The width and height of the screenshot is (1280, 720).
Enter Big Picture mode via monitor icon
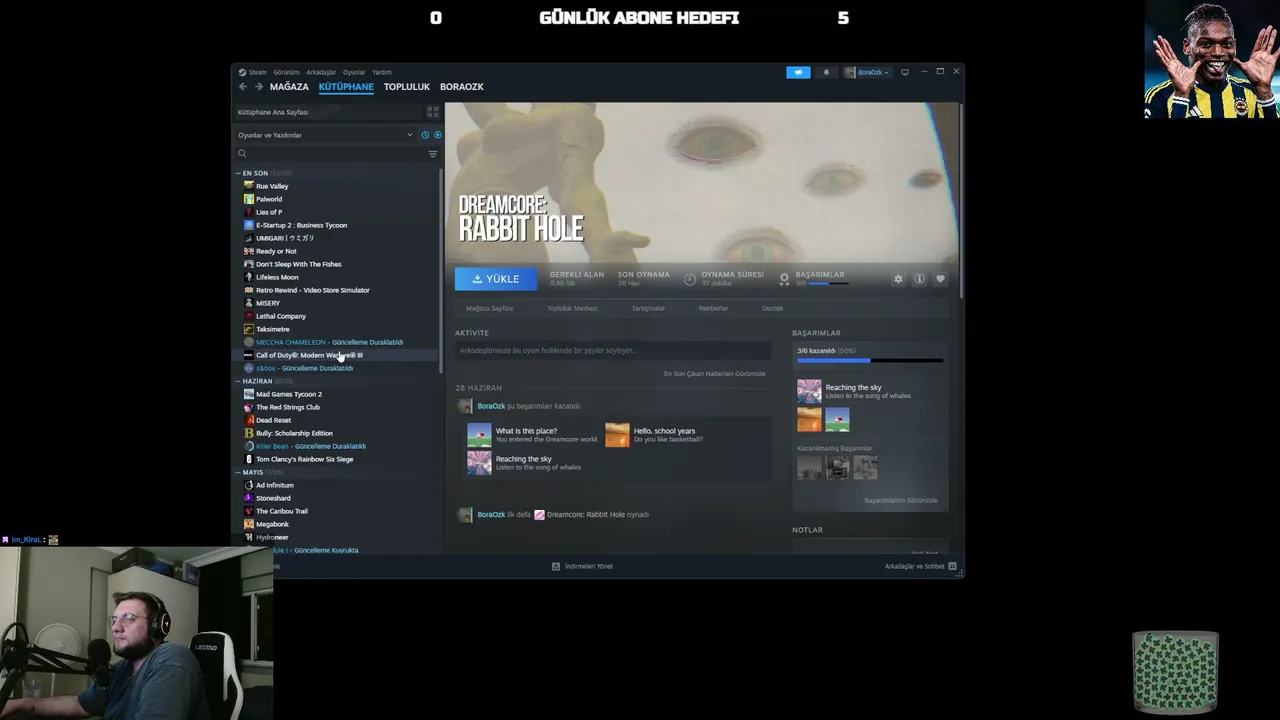point(905,72)
